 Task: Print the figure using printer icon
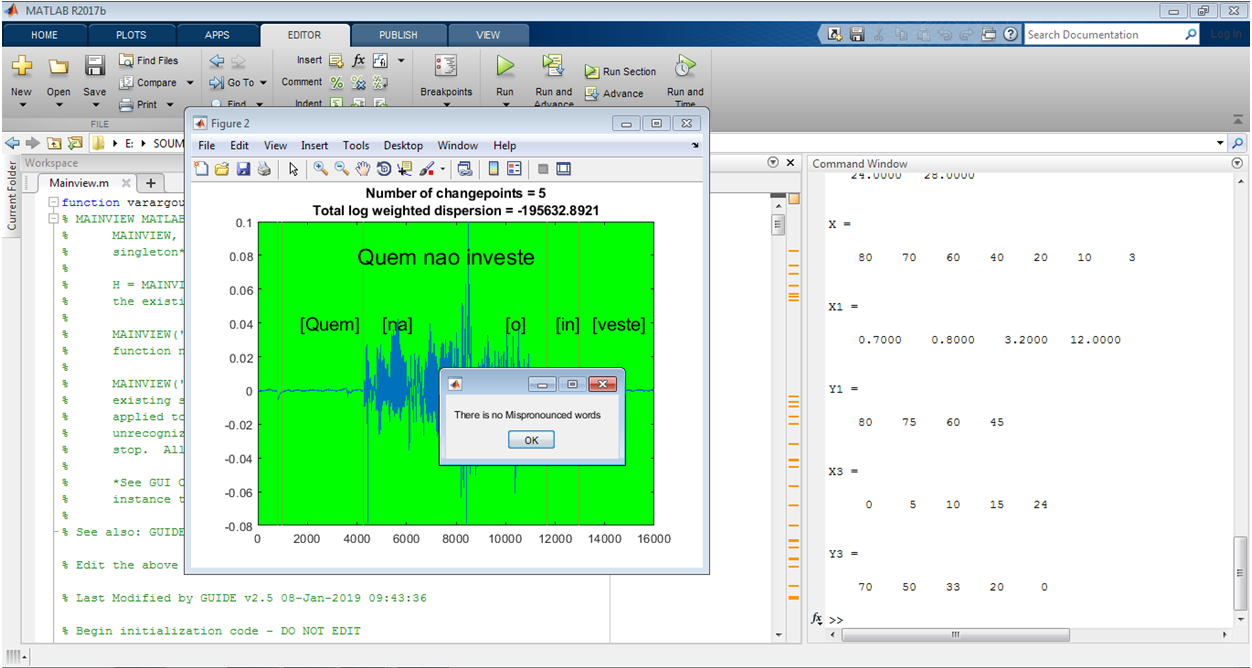point(264,169)
